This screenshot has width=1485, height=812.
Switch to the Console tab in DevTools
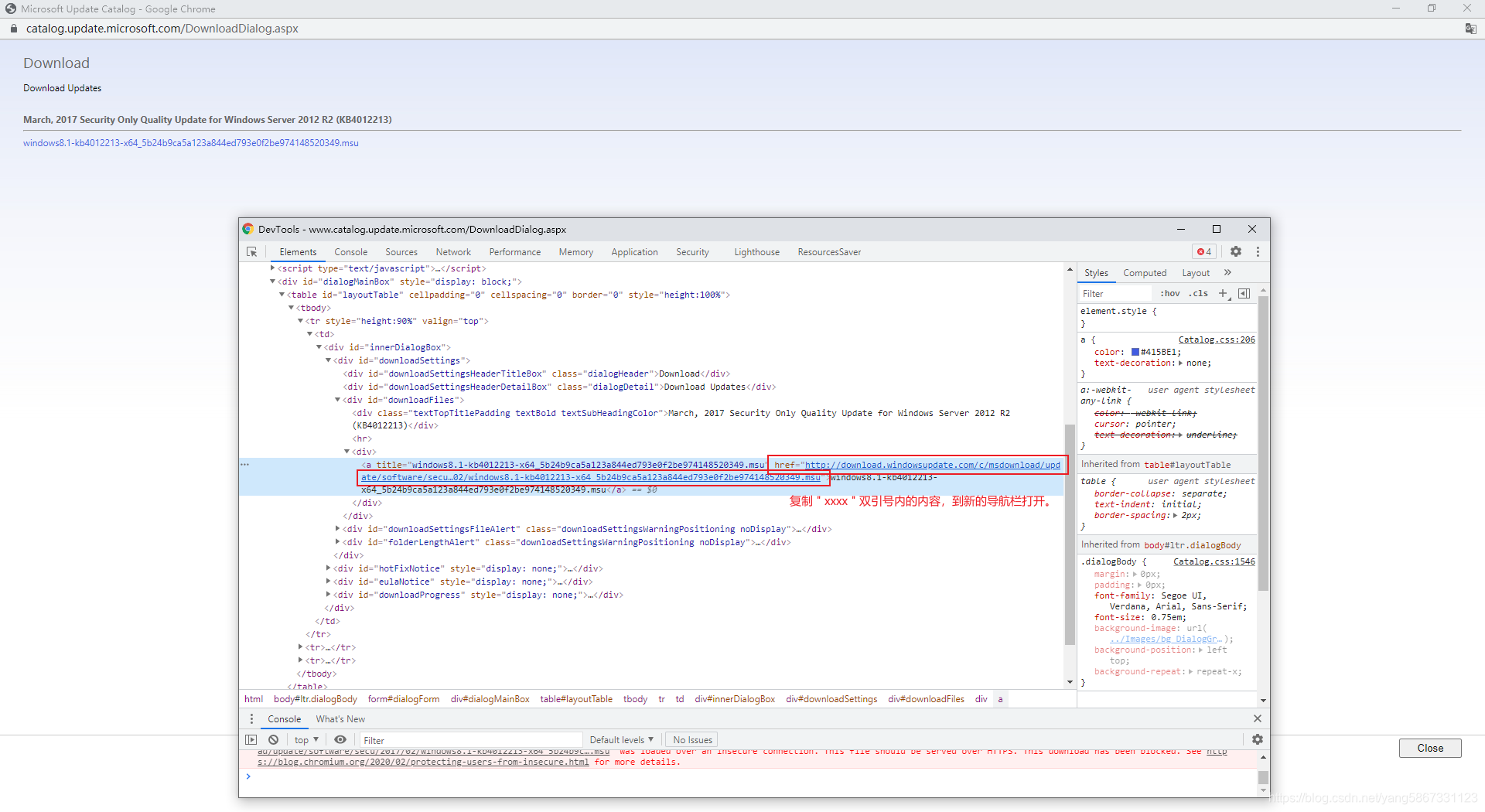(x=350, y=252)
